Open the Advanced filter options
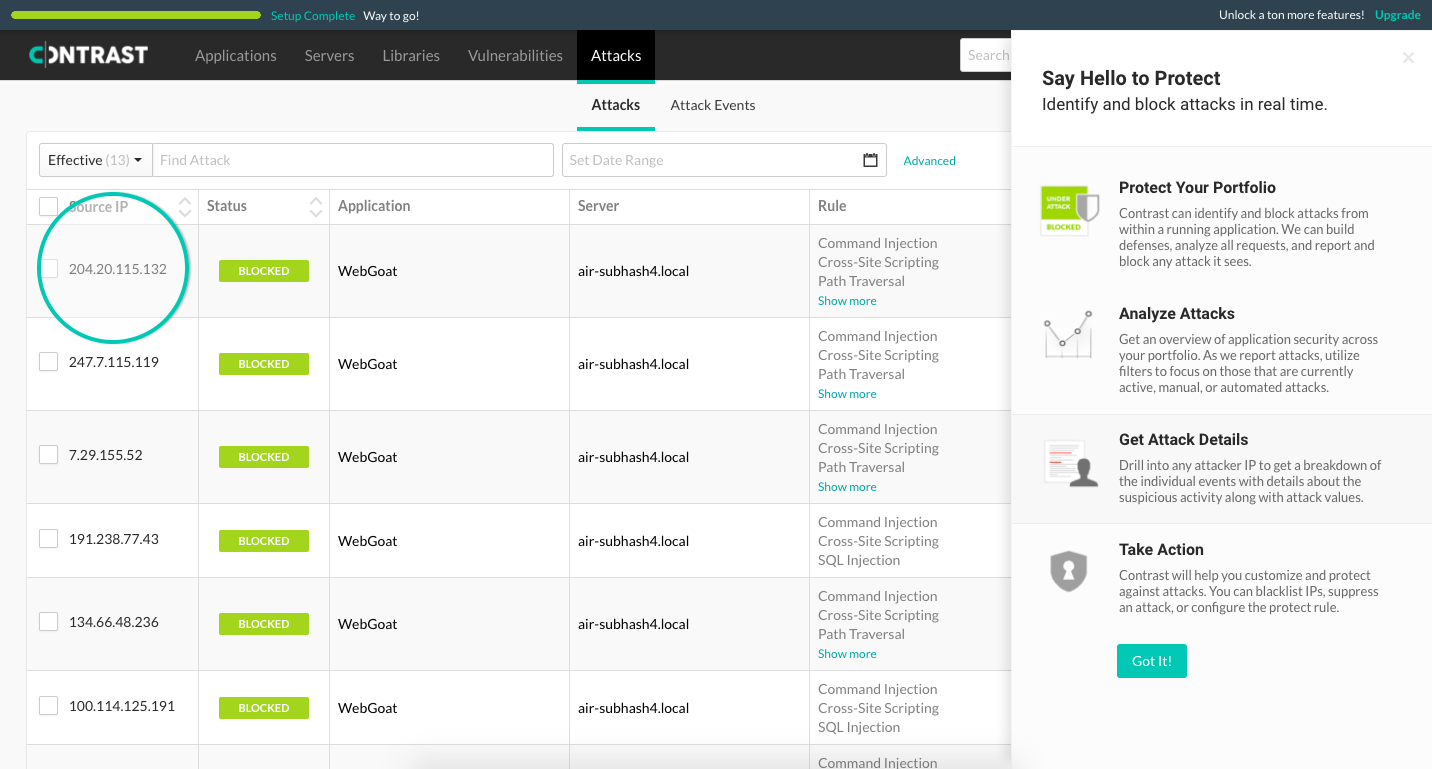 click(929, 160)
